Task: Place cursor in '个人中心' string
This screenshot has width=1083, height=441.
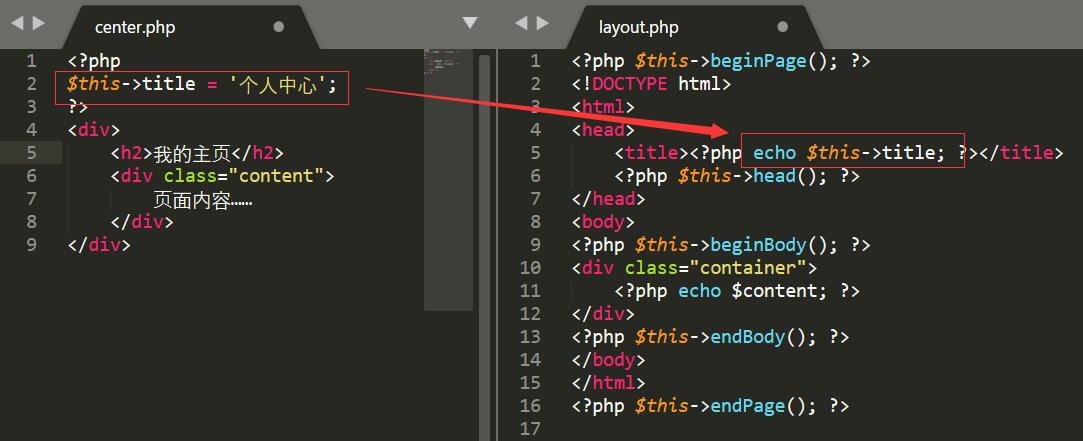Action: click(278, 84)
